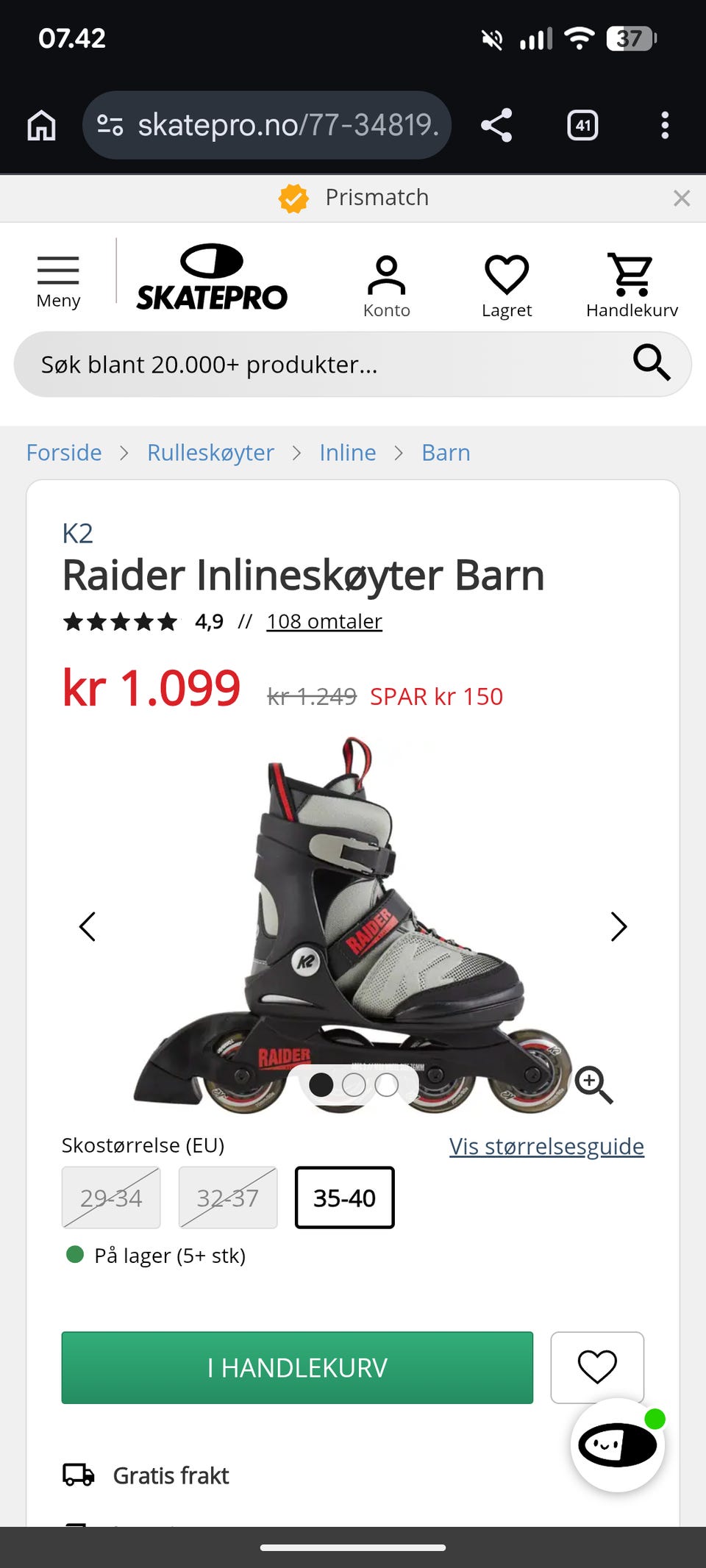Zoom the product image with magnifier
The height and width of the screenshot is (1568, 706).
[593, 1085]
